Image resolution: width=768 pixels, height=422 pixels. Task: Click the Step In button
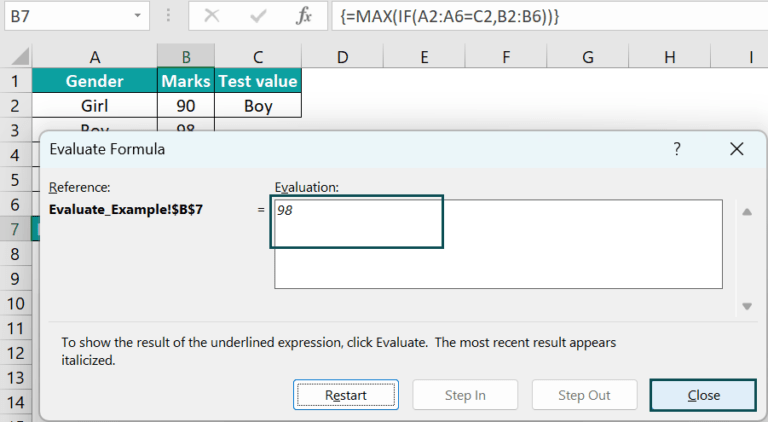[x=465, y=395]
